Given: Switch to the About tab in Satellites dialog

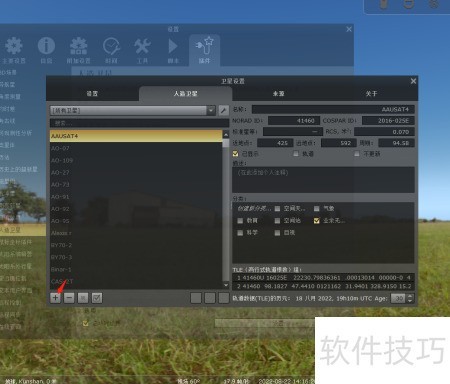Looking at the screenshot, I should pos(371,94).
